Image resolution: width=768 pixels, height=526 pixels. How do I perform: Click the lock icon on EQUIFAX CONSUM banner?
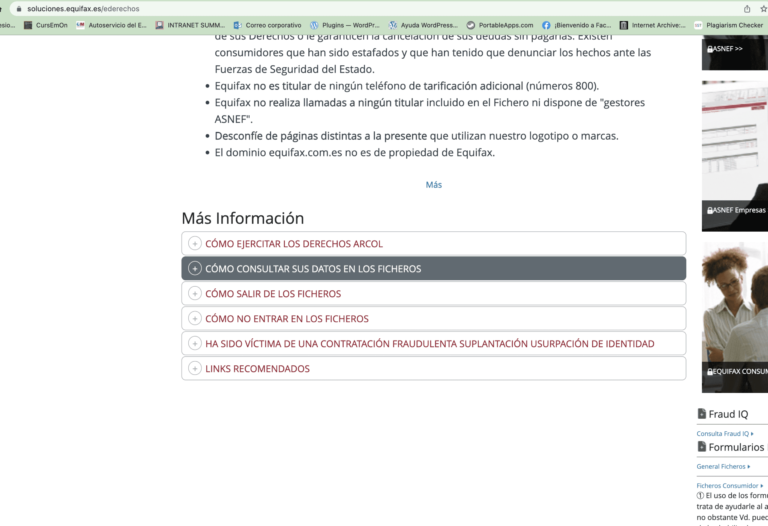[710, 372]
